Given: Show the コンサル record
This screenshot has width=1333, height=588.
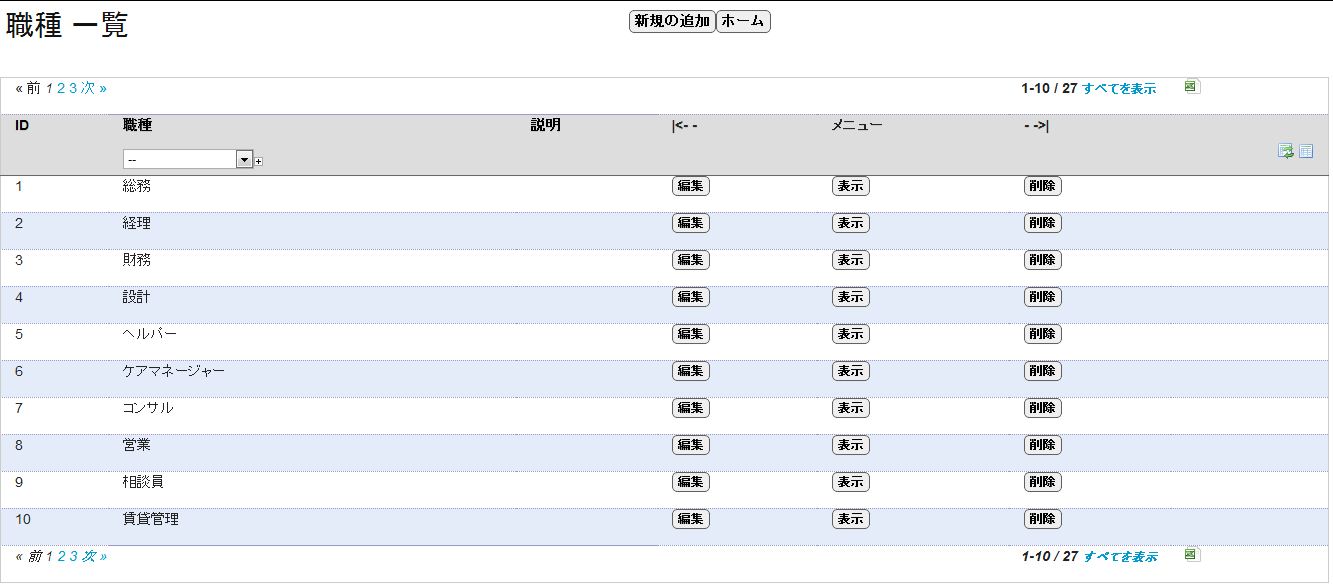Looking at the screenshot, I should pos(851,408).
